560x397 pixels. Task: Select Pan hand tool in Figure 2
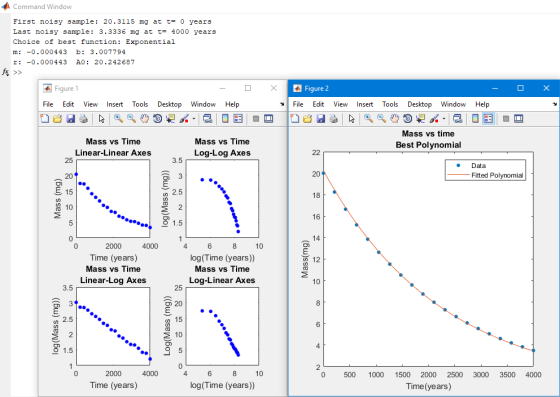pos(394,119)
